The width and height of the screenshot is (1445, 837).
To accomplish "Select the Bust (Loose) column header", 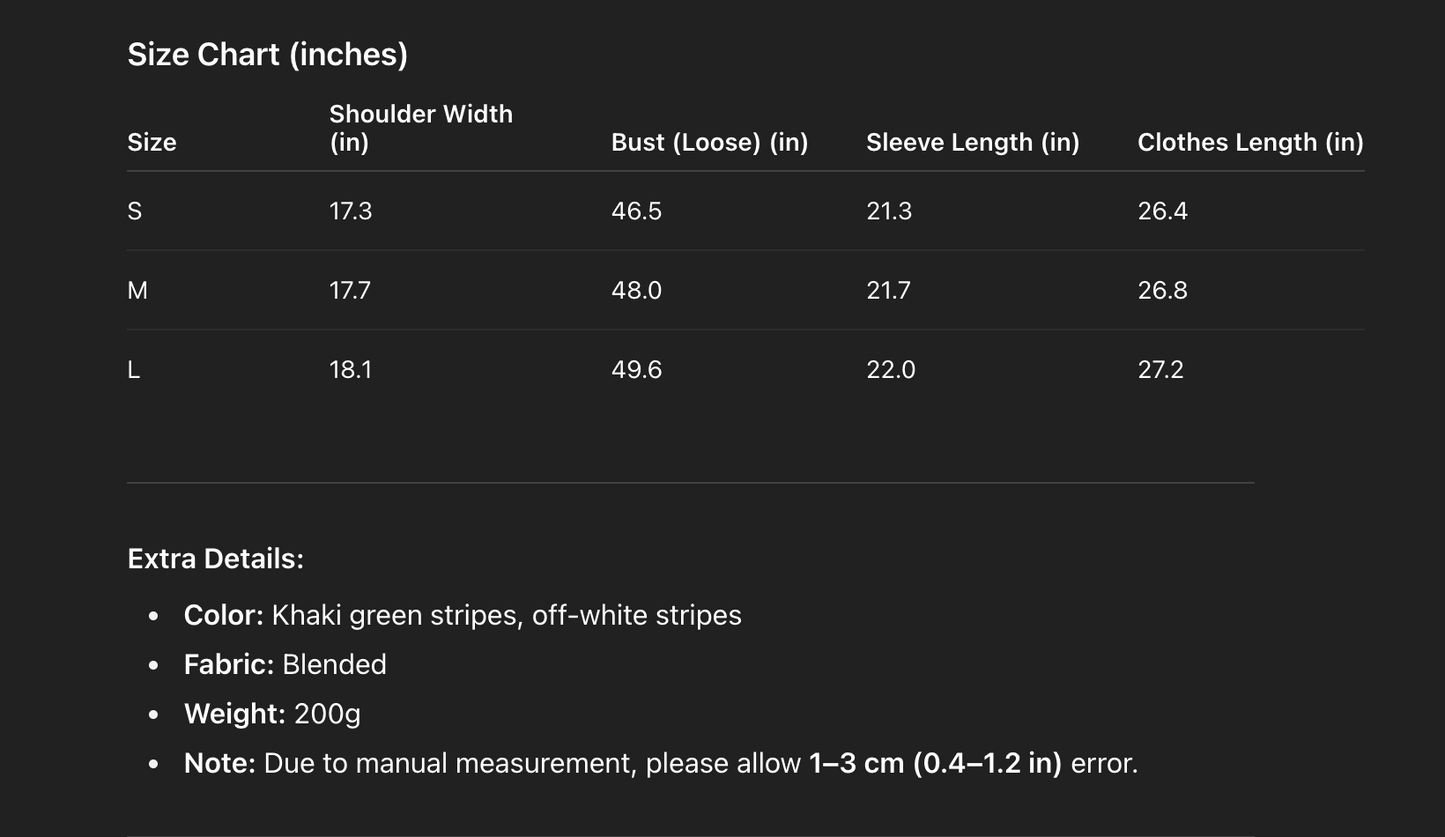I will (709, 142).
